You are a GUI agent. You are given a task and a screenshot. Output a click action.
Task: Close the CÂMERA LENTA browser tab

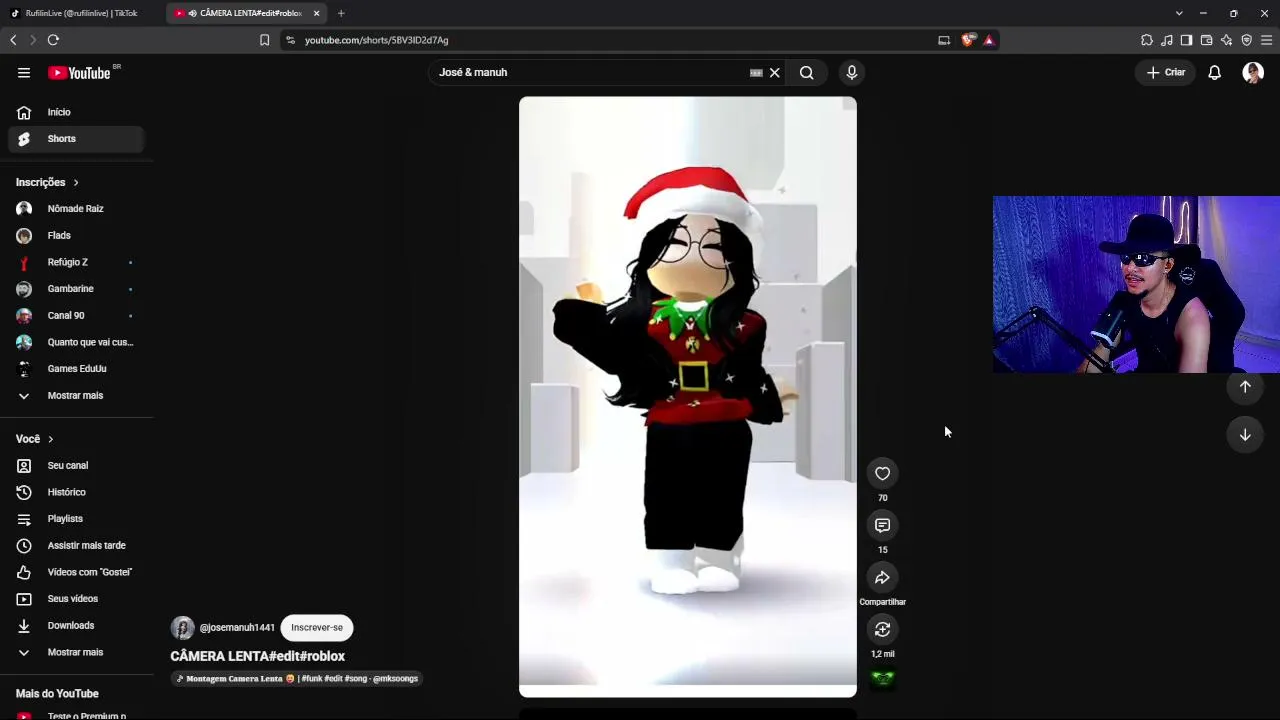(317, 13)
